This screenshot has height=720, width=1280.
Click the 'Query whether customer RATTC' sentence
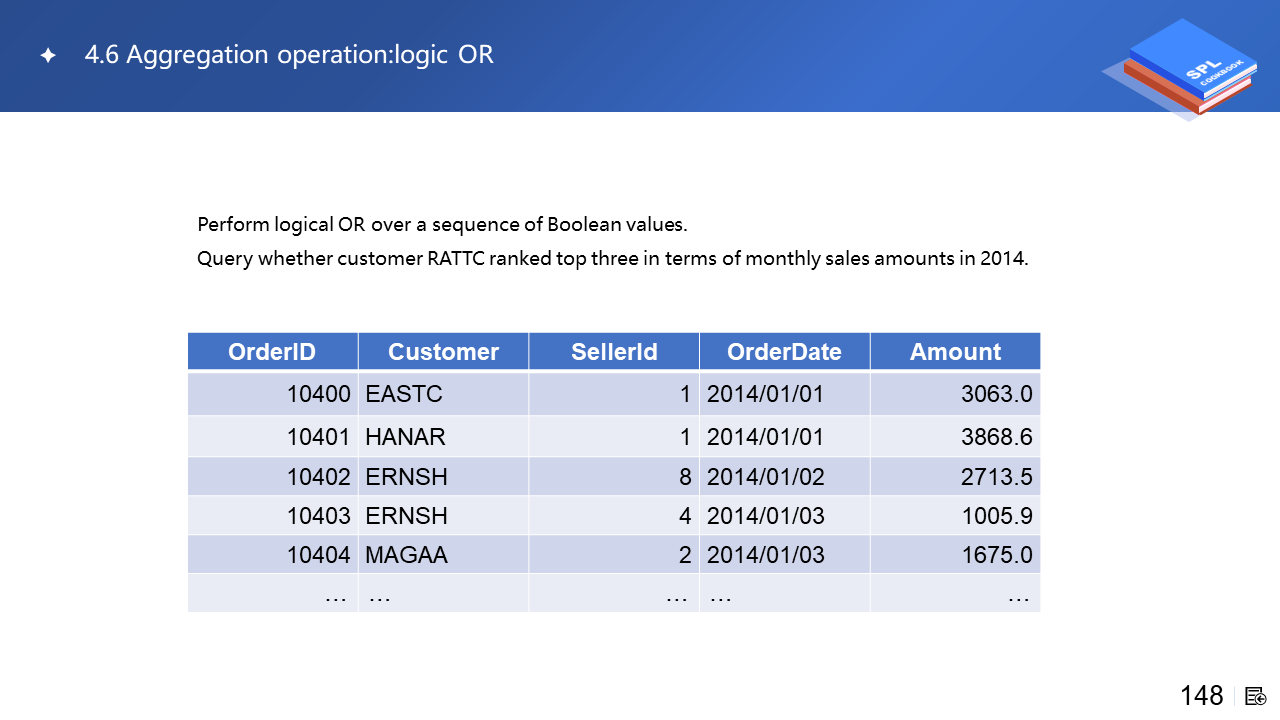point(612,259)
